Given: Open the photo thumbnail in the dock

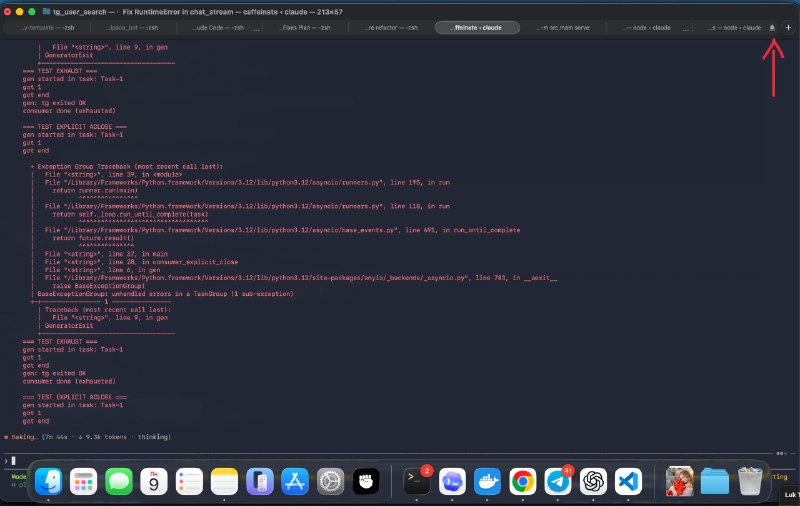Looking at the screenshot, I should point(680,481).
